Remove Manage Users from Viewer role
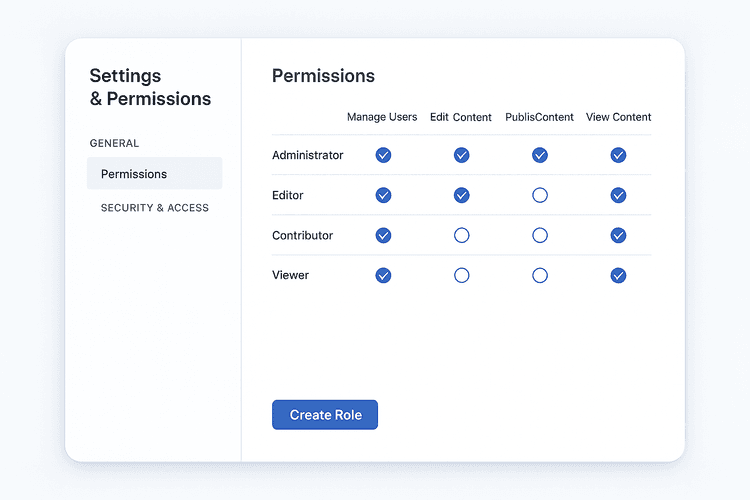 pyautogui.click(x=383, y=275)
